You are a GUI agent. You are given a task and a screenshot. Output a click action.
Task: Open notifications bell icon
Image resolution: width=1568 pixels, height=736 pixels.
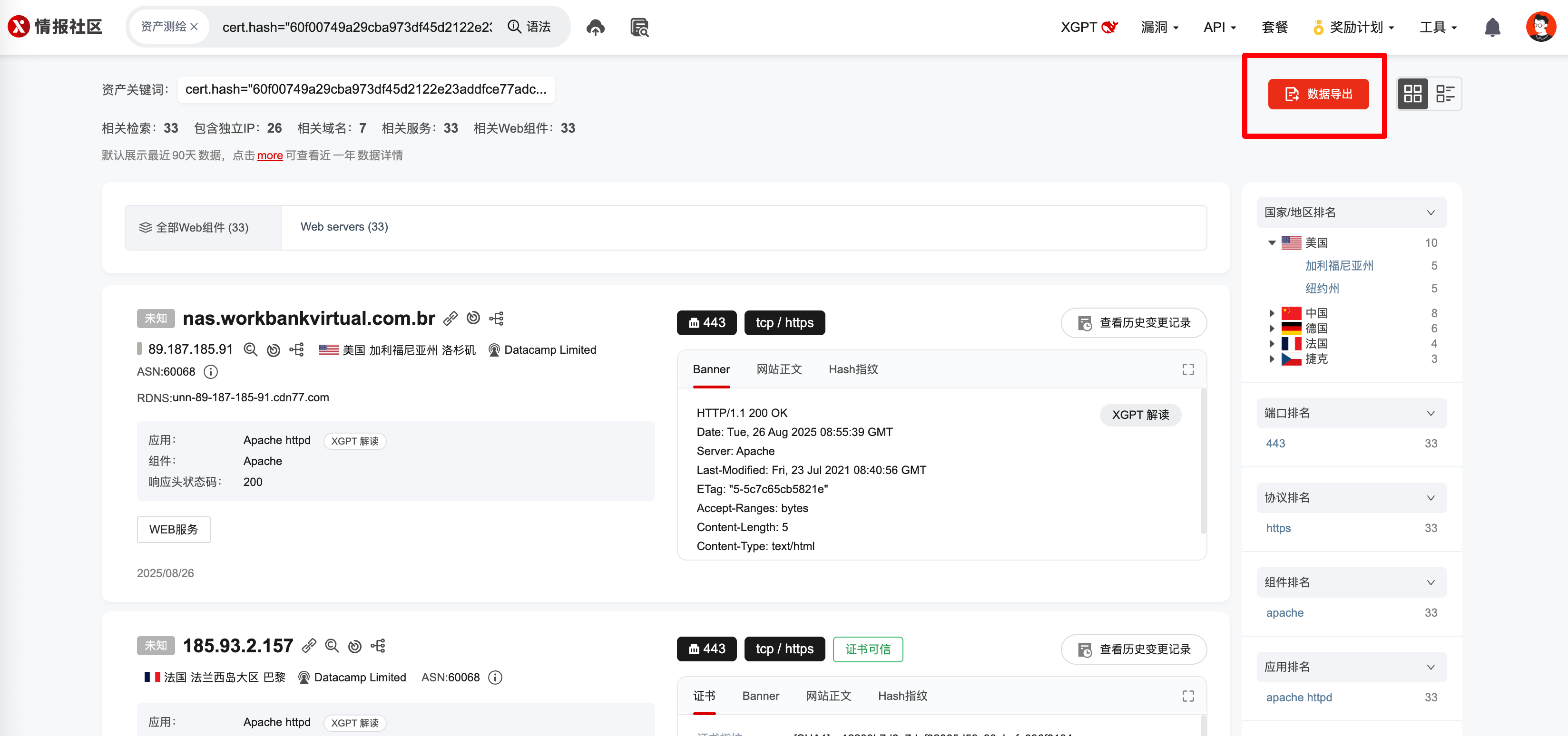point(1492,28)
